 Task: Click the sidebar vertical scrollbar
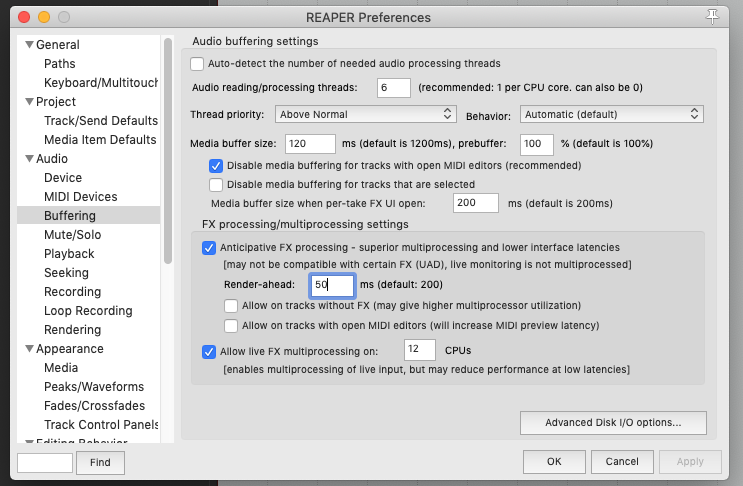(x=168, y=151)
